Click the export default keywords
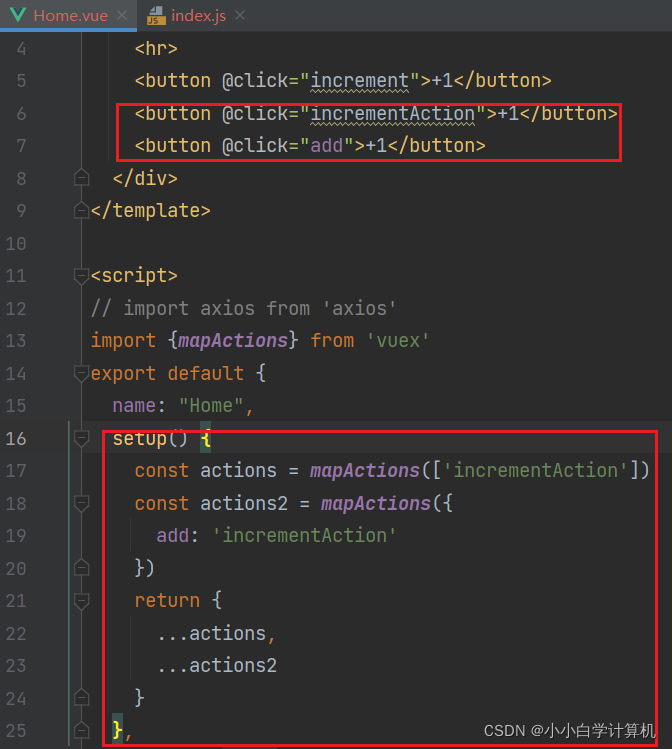Screen dimensions: 672x749 click(x=167, y=374)
